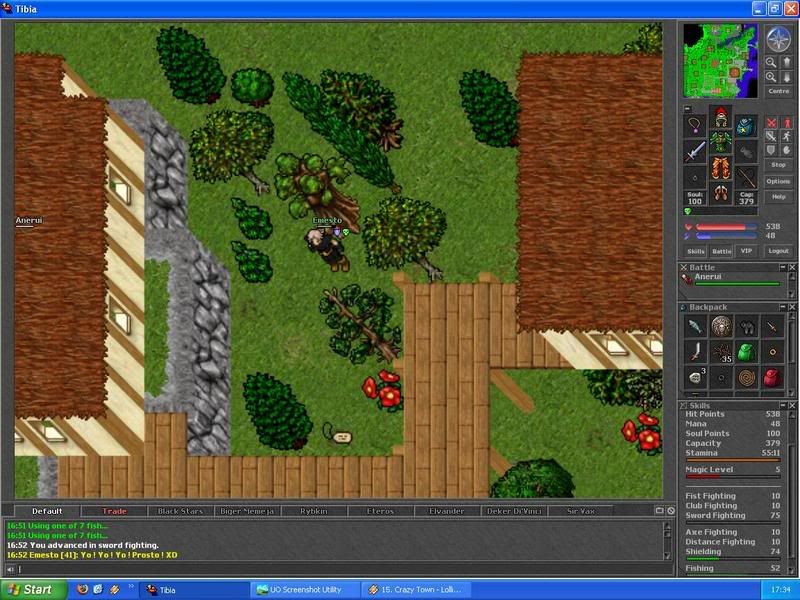This screenshot has width=800, height=600.
Task: Click the Stop button
Action: pos(779,165)
